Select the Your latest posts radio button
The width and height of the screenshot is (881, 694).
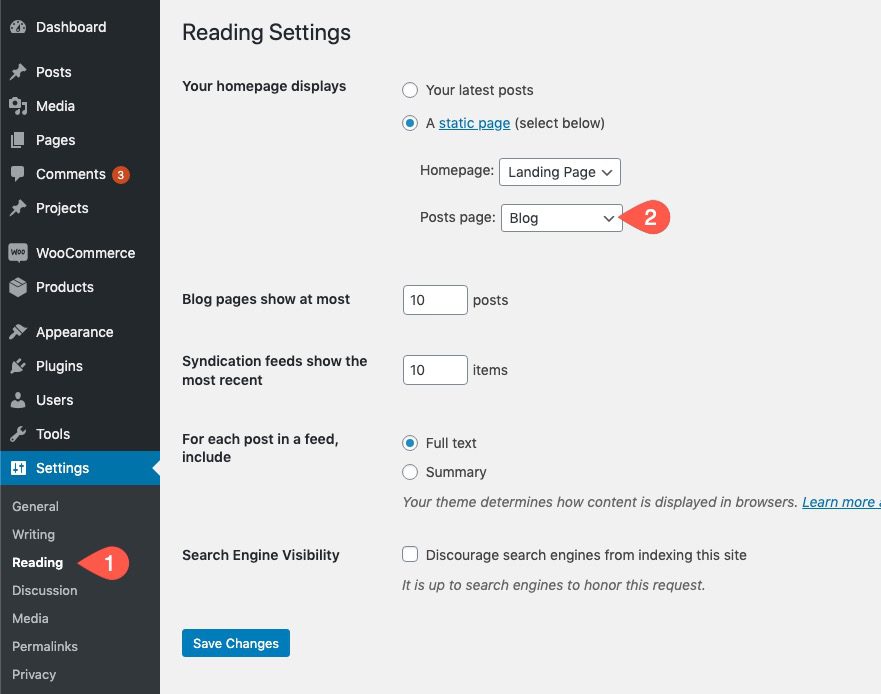[410, 90]
